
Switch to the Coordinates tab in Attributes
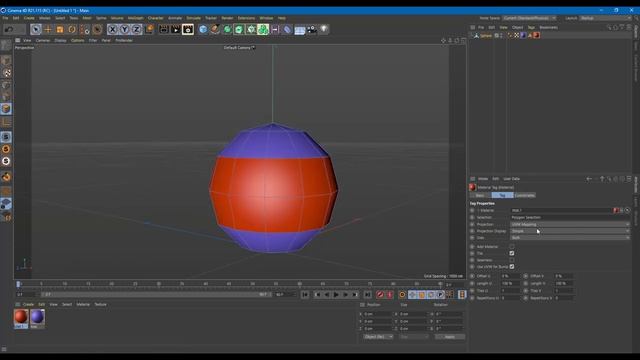[x=524, y=196]
